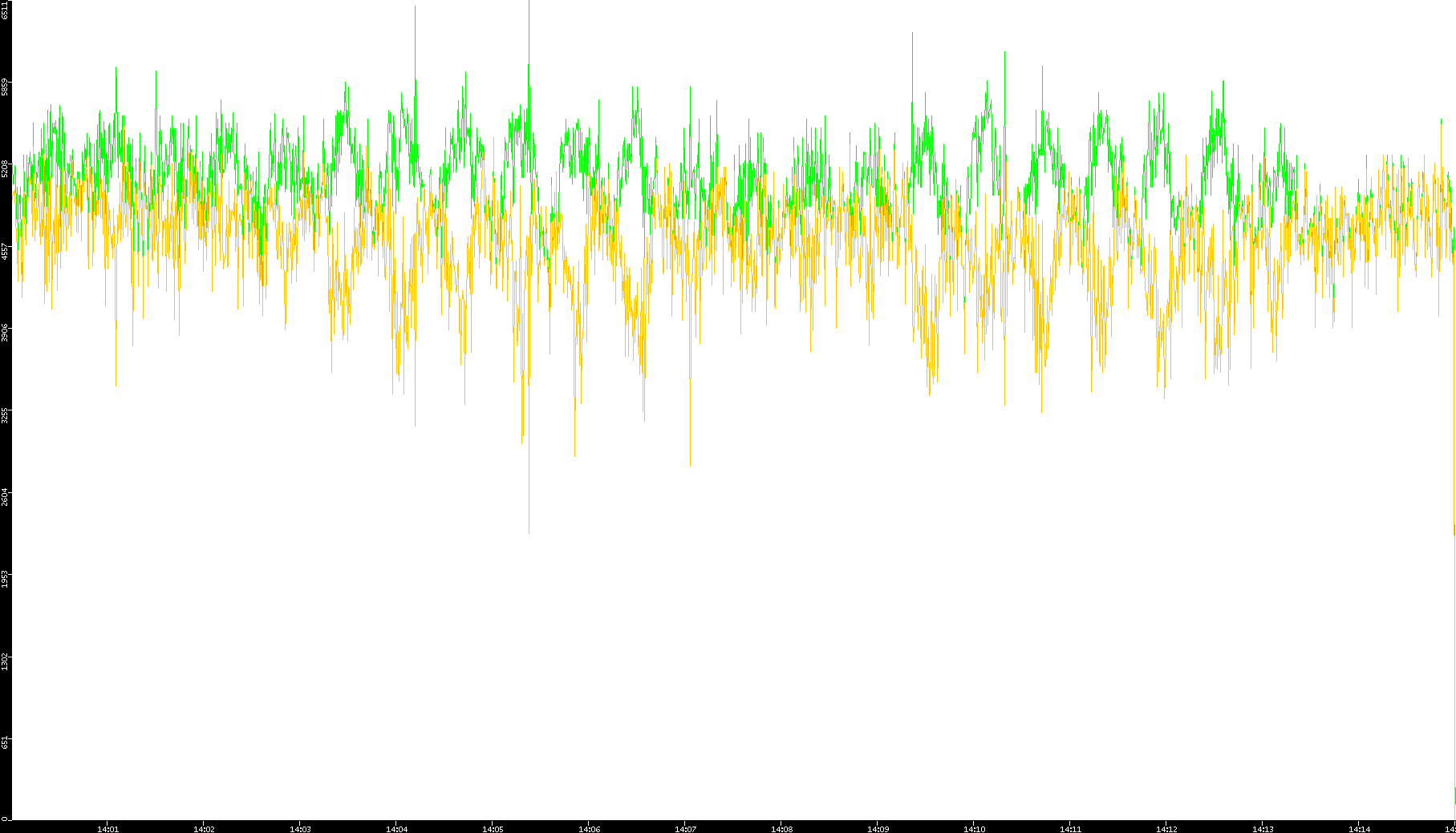Select the 14:02 tick on time axis
Screen dimensions: 1456x833
click(x=204, y=829)
